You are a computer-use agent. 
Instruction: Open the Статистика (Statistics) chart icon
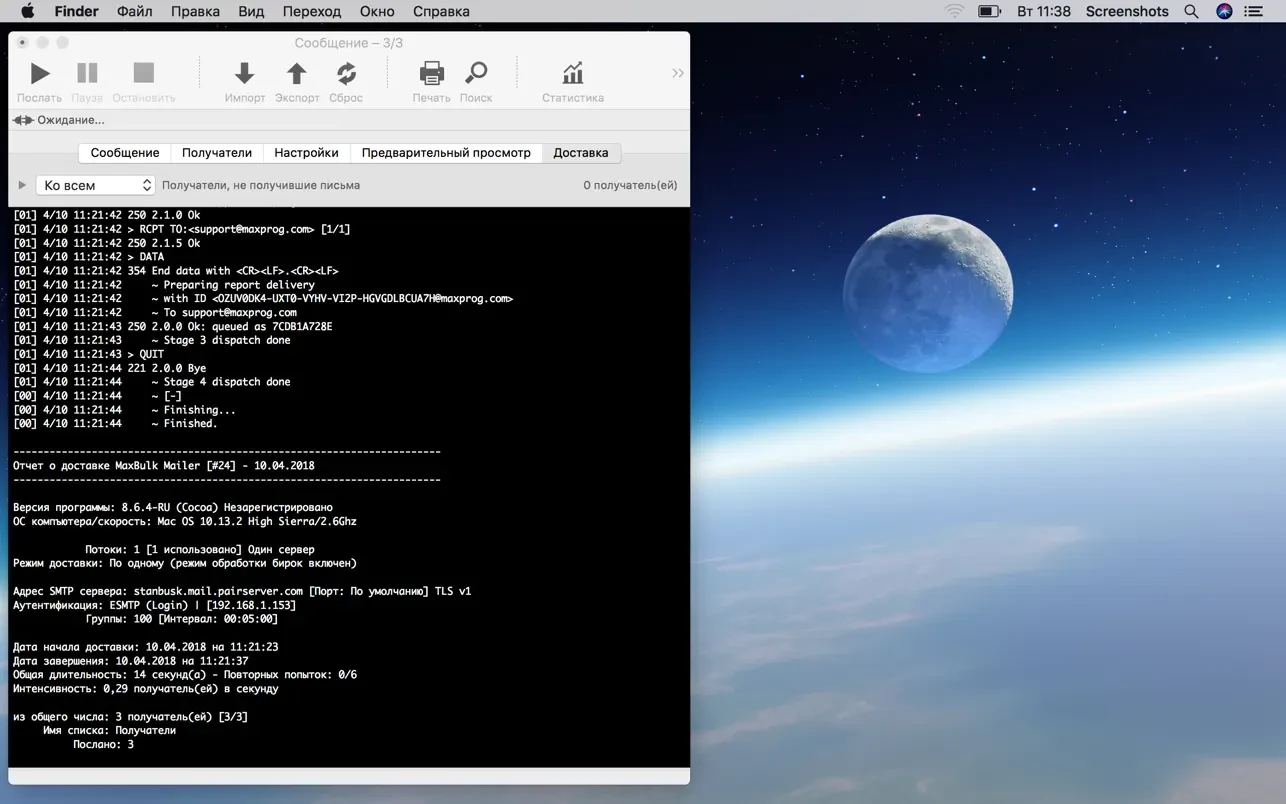pyautogui.click(x=572, y=74)
